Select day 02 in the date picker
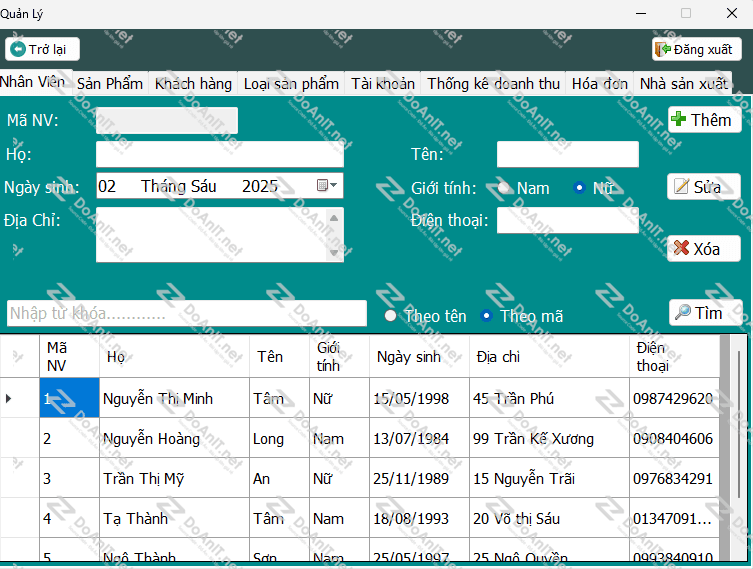The height and width of the screenshot is (569, 753). click(107, 186)
